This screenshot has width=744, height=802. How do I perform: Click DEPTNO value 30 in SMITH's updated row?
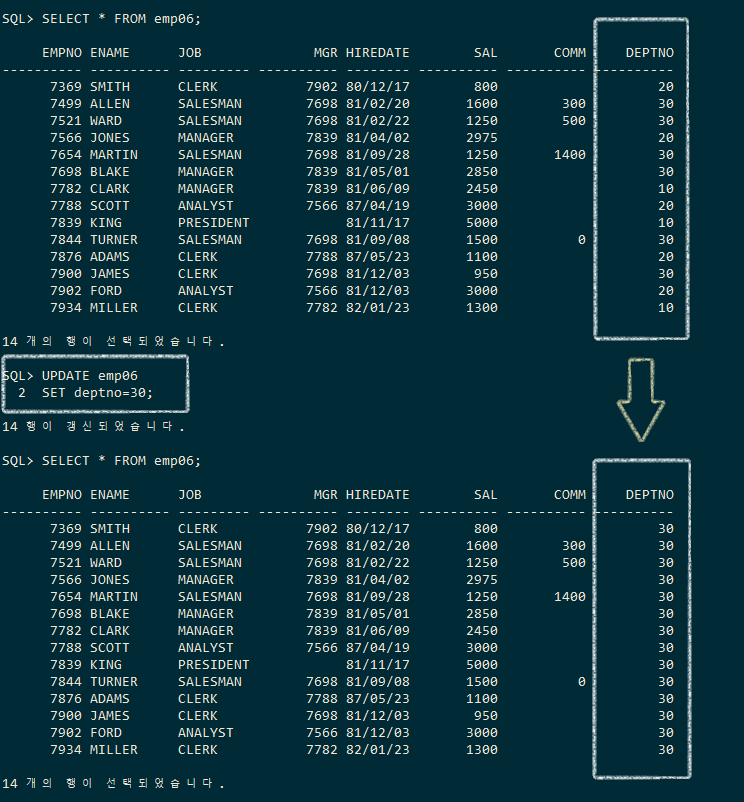pos(666,529)
